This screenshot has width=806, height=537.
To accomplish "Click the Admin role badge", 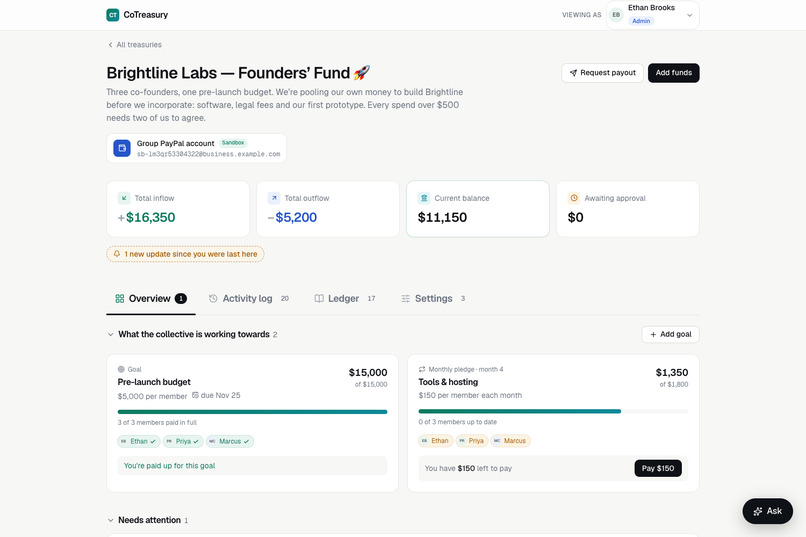I will tap(641, 21).
